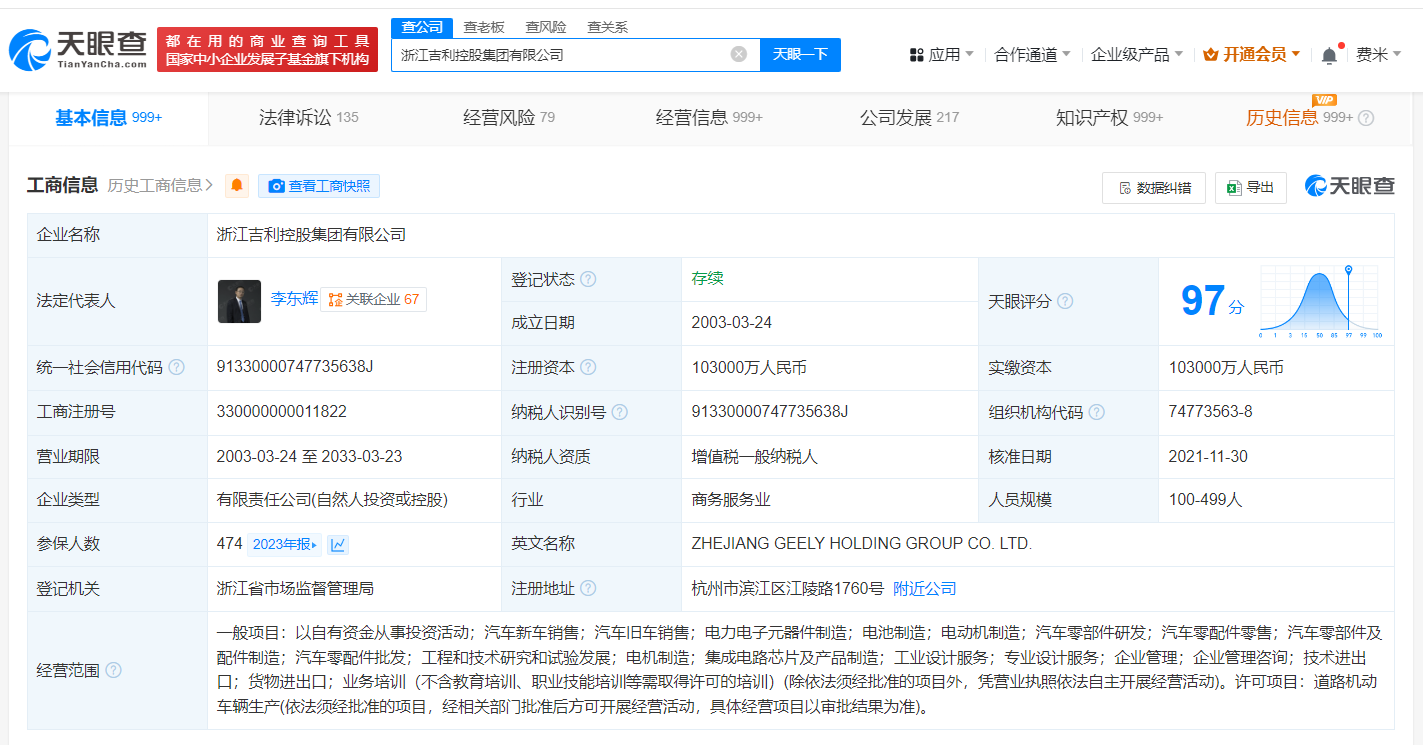Click the 天眼一下 search button

click(800, 54)
